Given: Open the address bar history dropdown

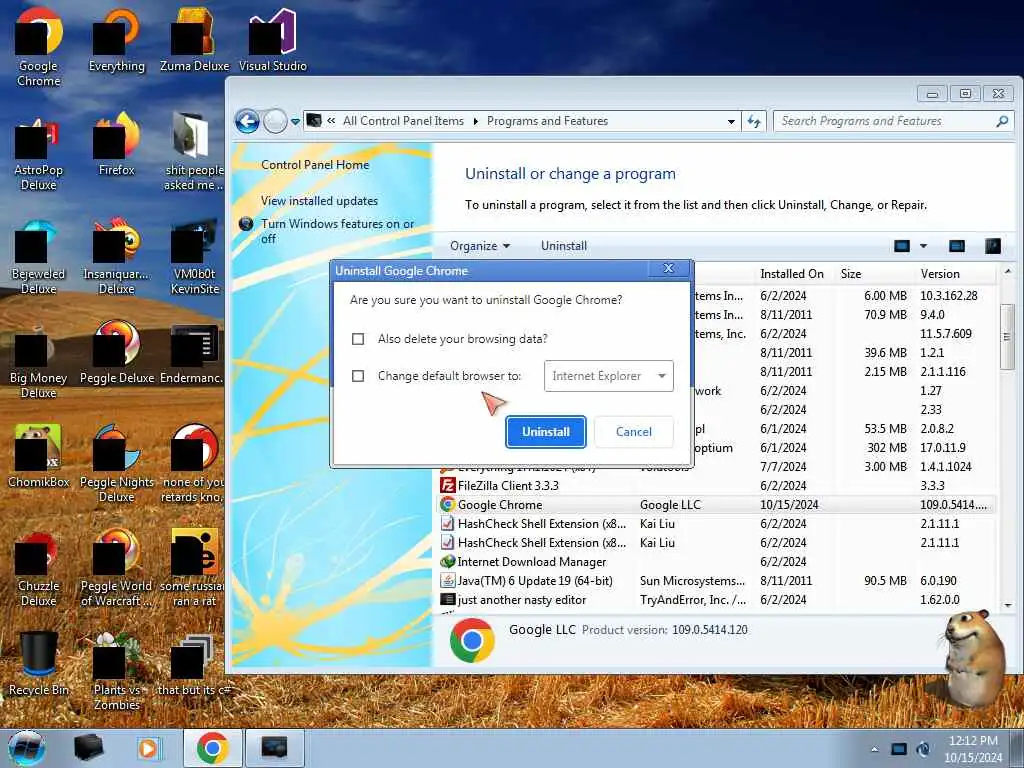Looking at the screenshot, I should [x=730, y=121].
